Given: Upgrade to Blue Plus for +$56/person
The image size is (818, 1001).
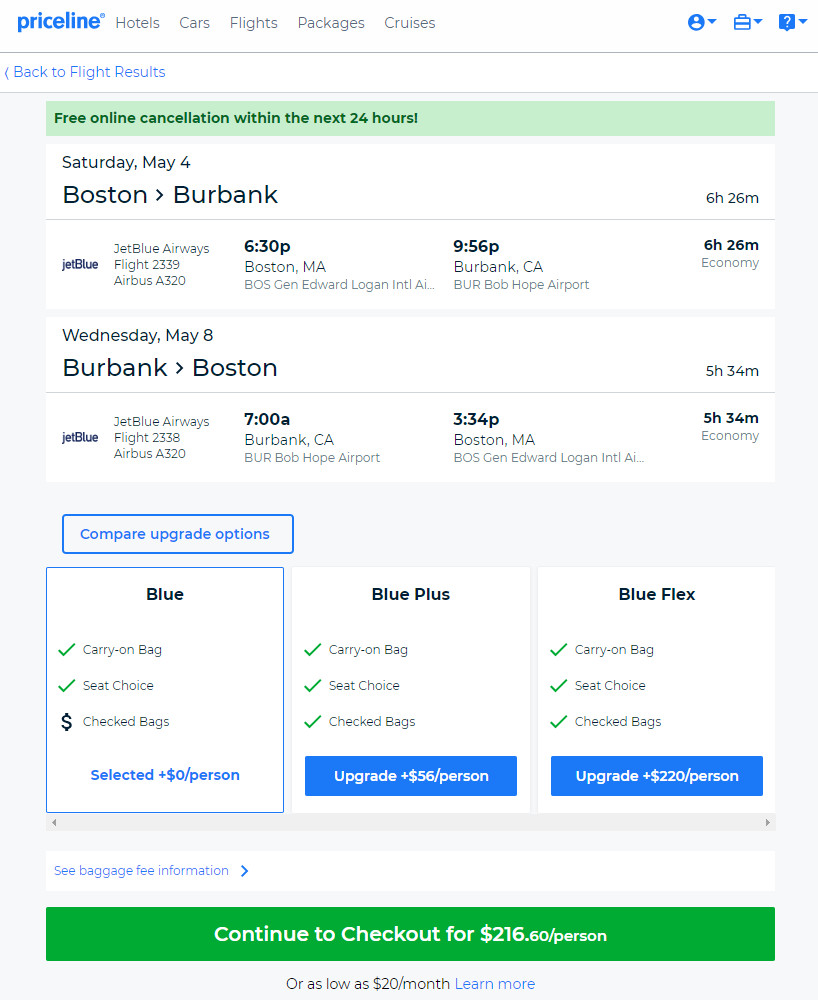Looking at the screenshot, I should 411,776.
